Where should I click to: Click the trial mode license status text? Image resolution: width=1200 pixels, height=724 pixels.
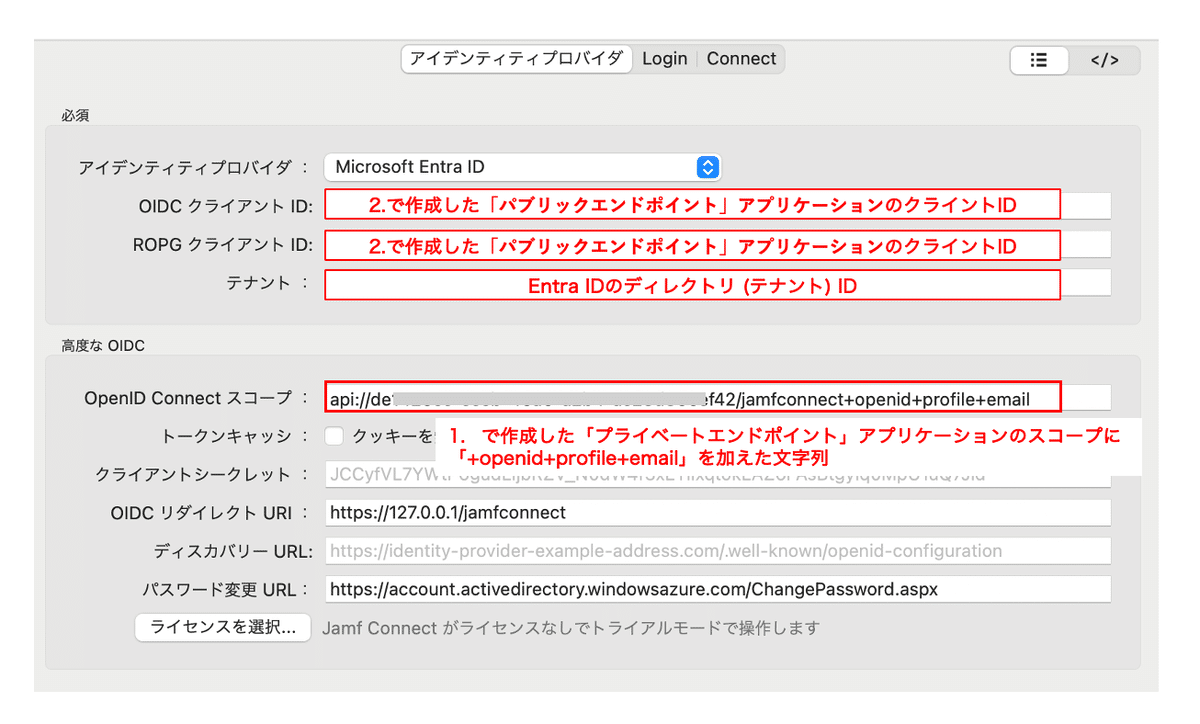pyautogui.click(x=570, y=628)
